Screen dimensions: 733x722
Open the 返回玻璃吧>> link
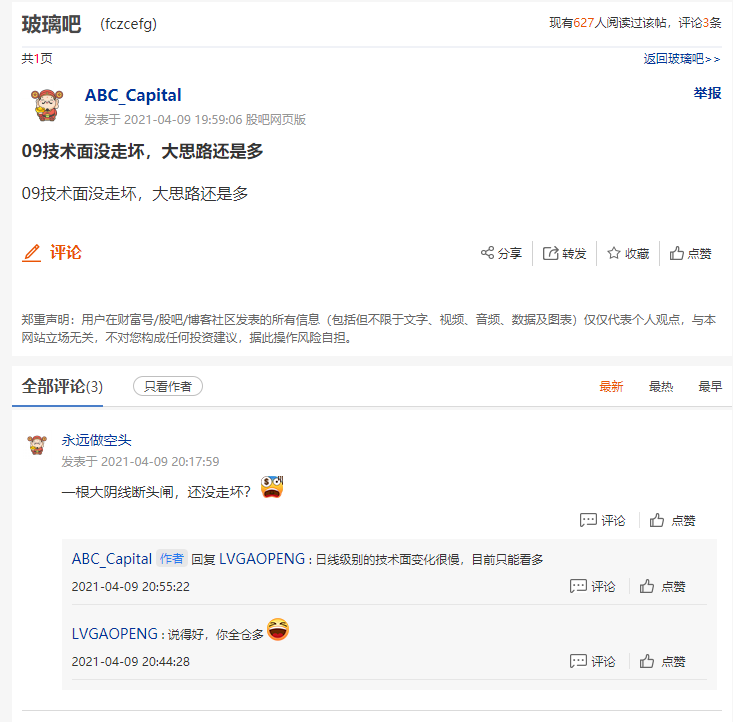pyautogui.click(x=682, y=59)
